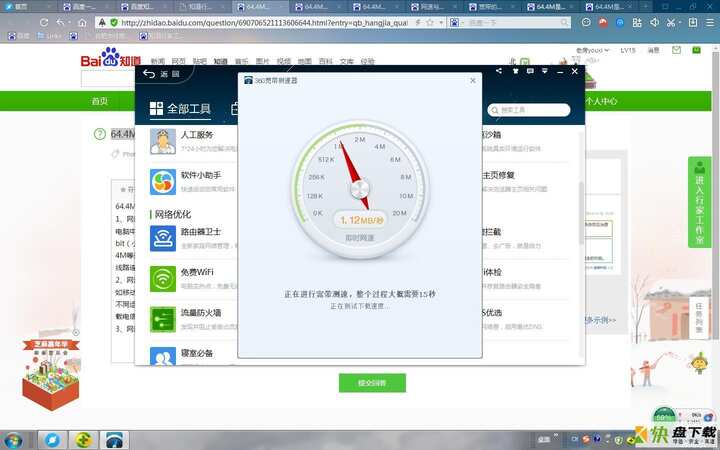Click the Windows Start button
Image resolution: width=720 pixels, height=450 pixels.
click(13, 440)
